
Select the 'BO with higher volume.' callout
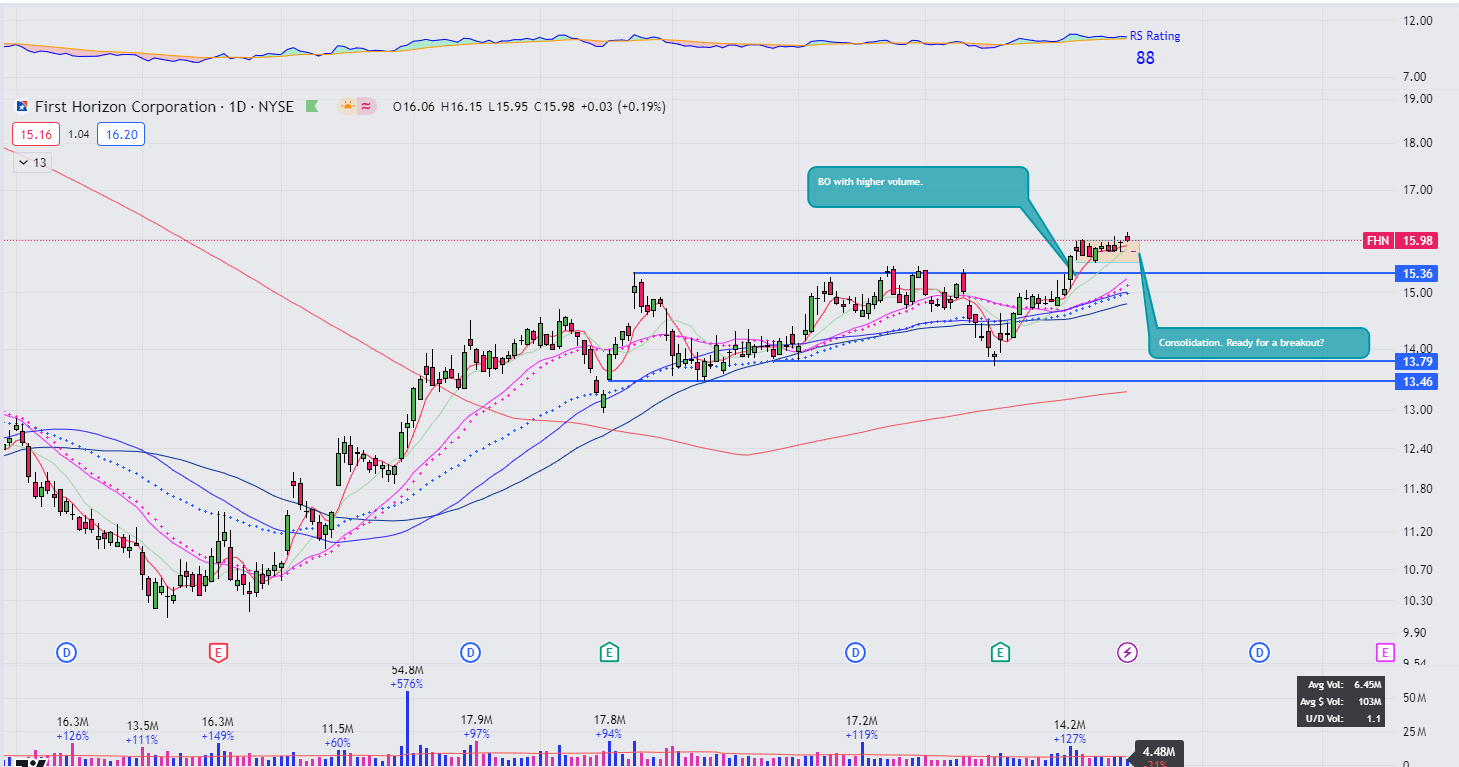pos(918,187)
